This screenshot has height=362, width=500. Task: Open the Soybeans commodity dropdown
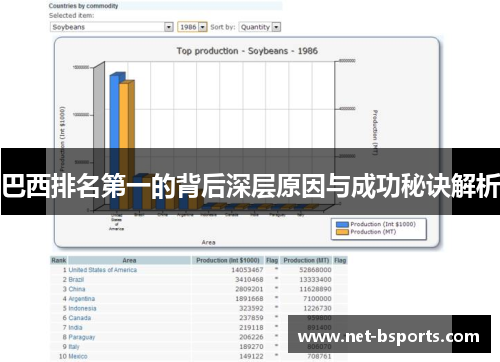(x=112, y=27)
